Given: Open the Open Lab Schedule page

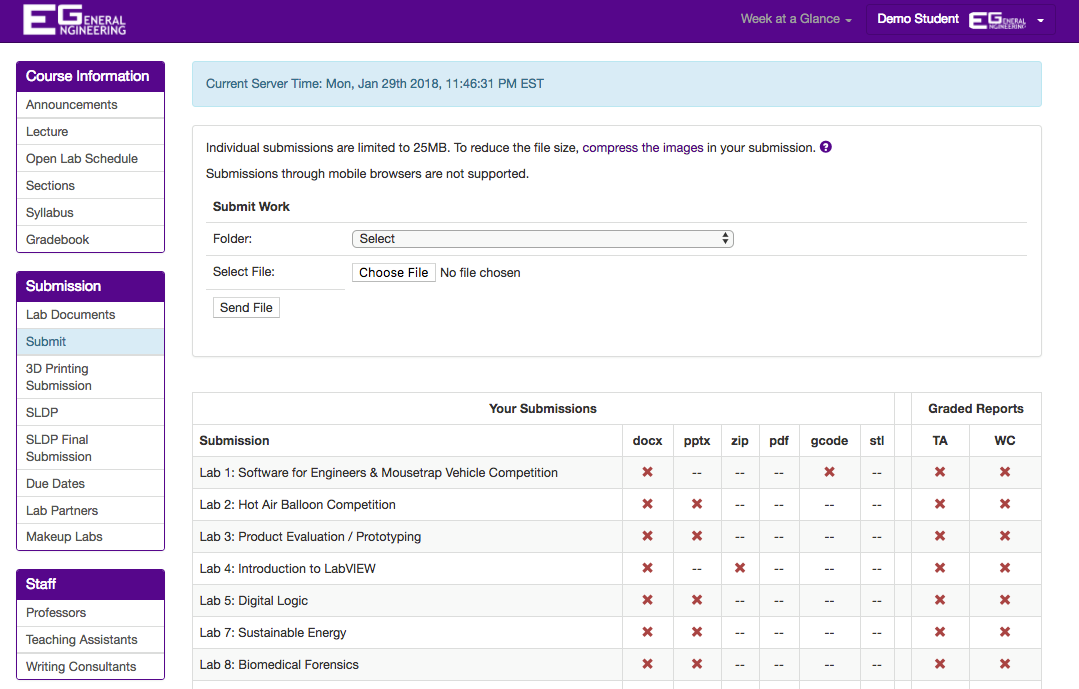Looking at the screenshot, I should point(90,158).
